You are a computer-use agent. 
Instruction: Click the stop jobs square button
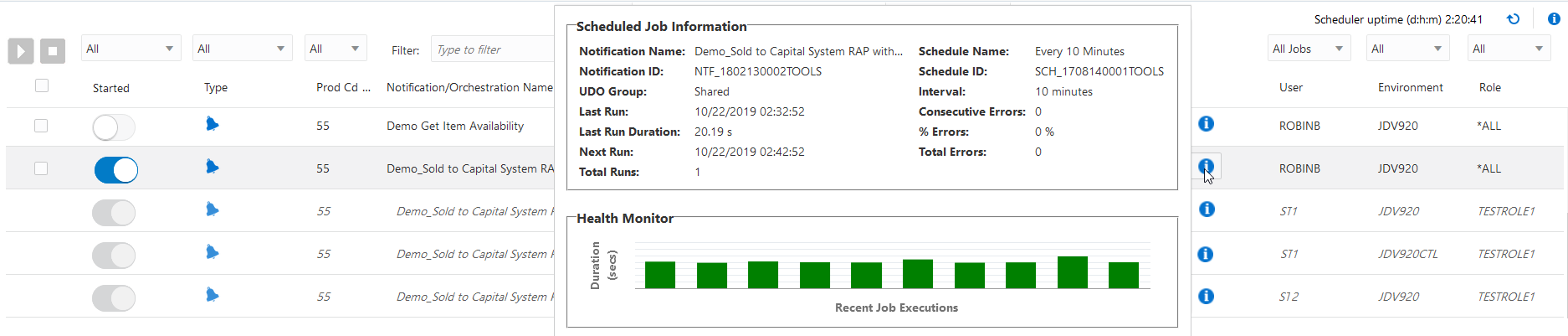click(53, 51)
